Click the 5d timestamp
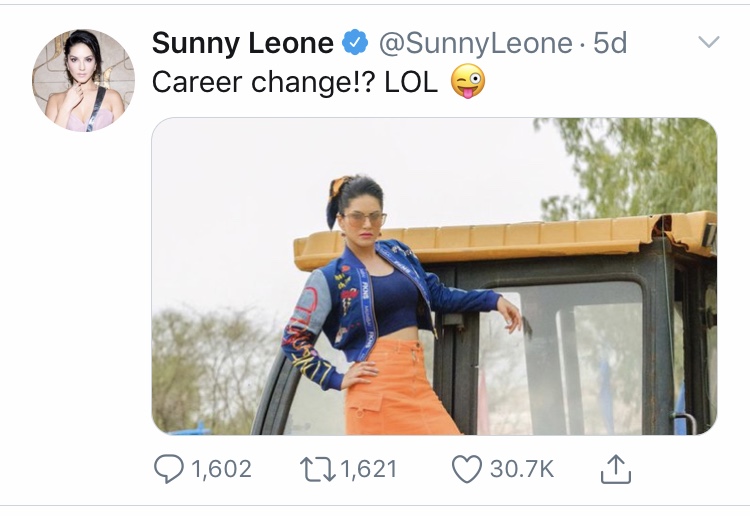750x516 pixels. coord(611,43)
